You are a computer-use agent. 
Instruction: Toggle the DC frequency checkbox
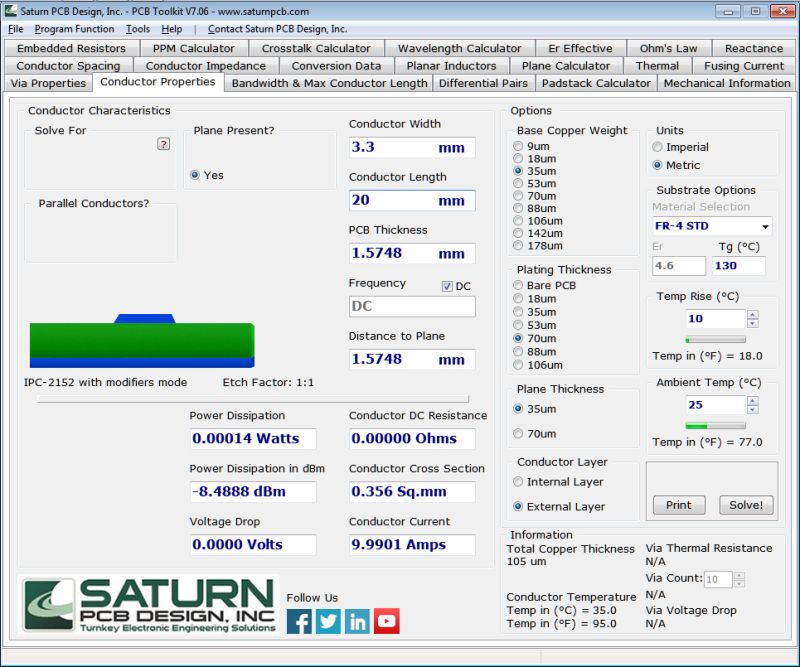coord(447,286)
